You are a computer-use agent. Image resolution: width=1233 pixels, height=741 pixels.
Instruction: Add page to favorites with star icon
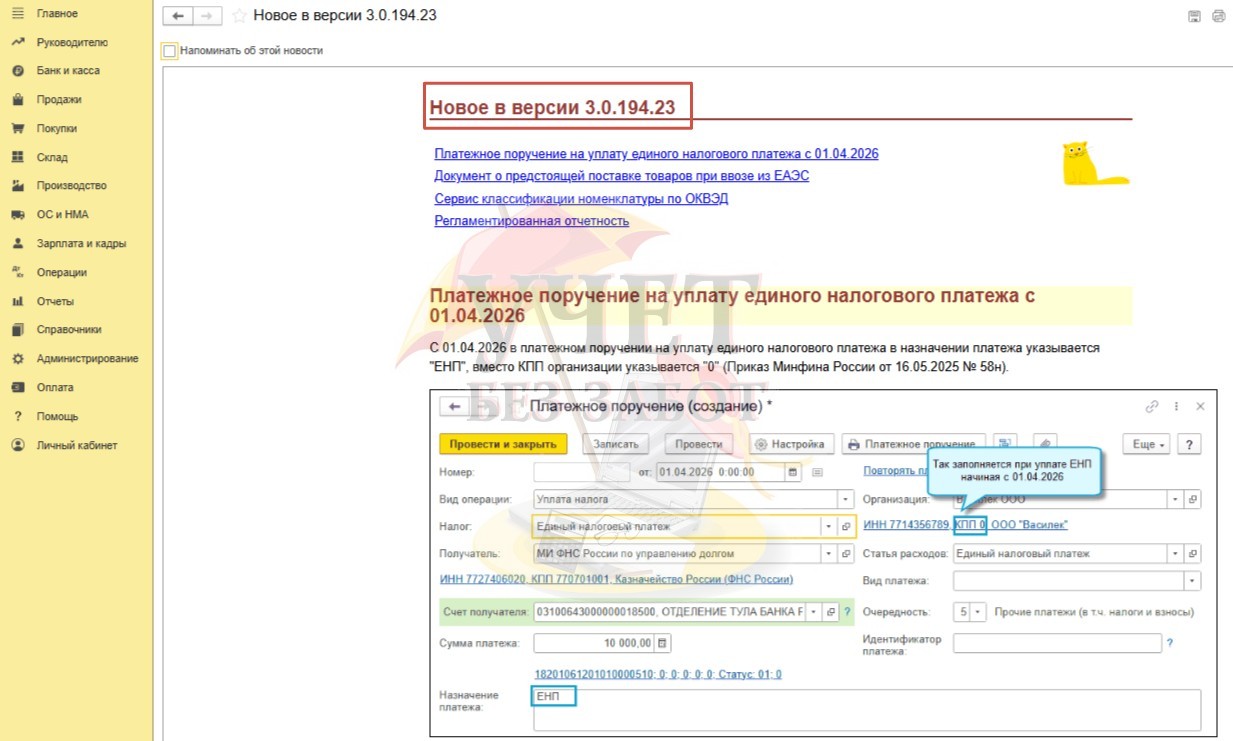[239, 16]
